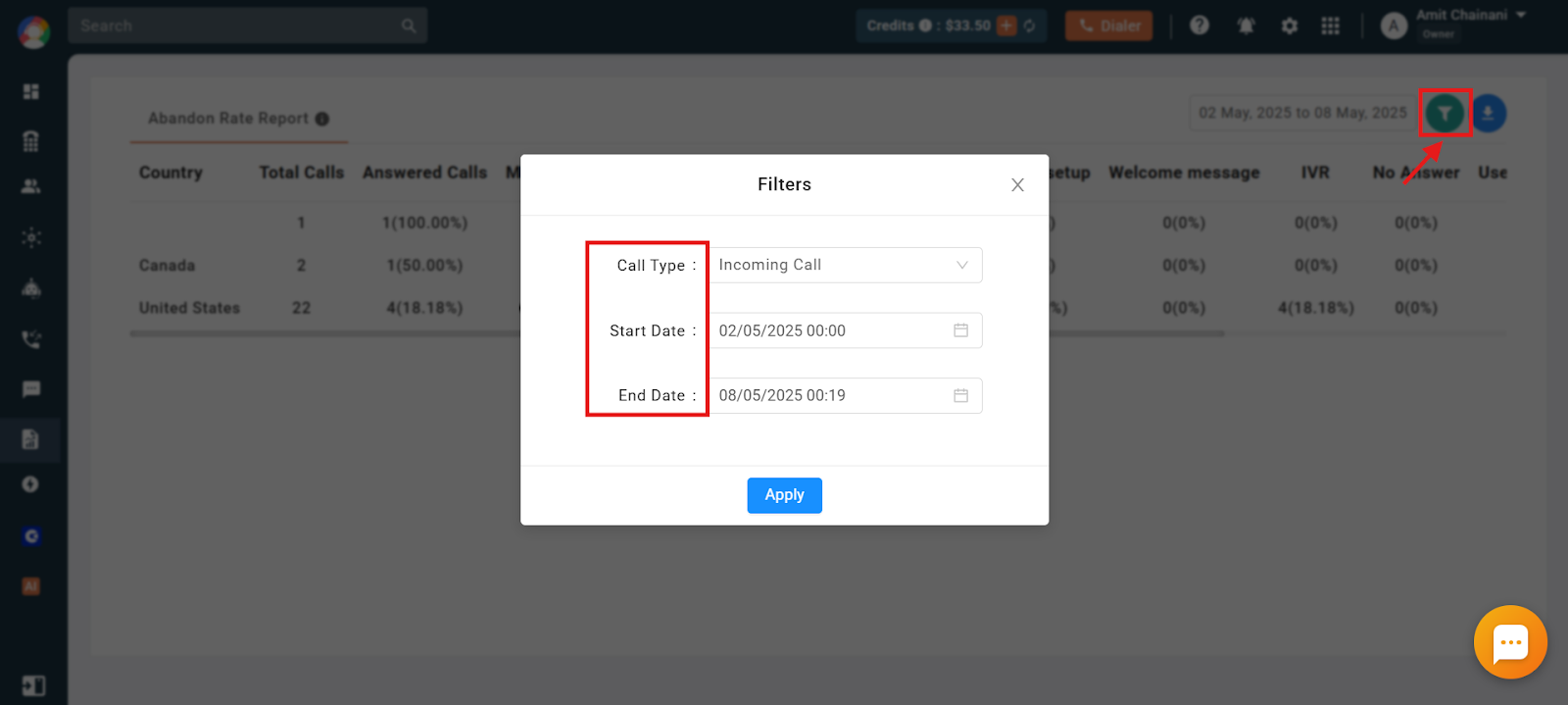The width and height of the screenshot is (1568, 705).
Task: Click the End Date input field
Action: 846,395
